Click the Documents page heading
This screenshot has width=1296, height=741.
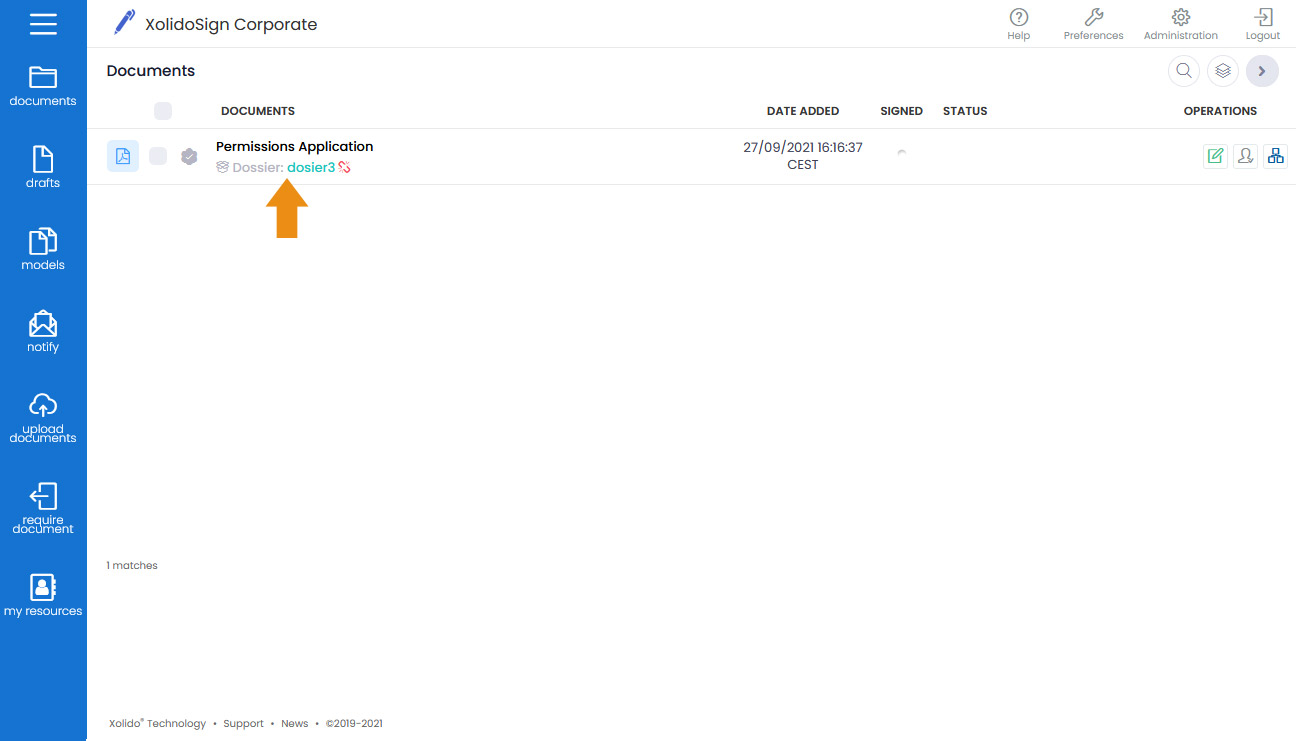151,71
